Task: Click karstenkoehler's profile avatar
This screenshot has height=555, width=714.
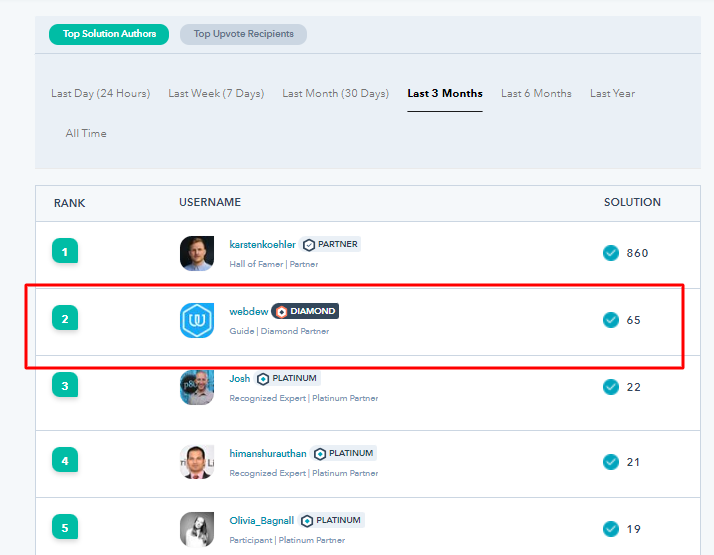Action: 197,253
